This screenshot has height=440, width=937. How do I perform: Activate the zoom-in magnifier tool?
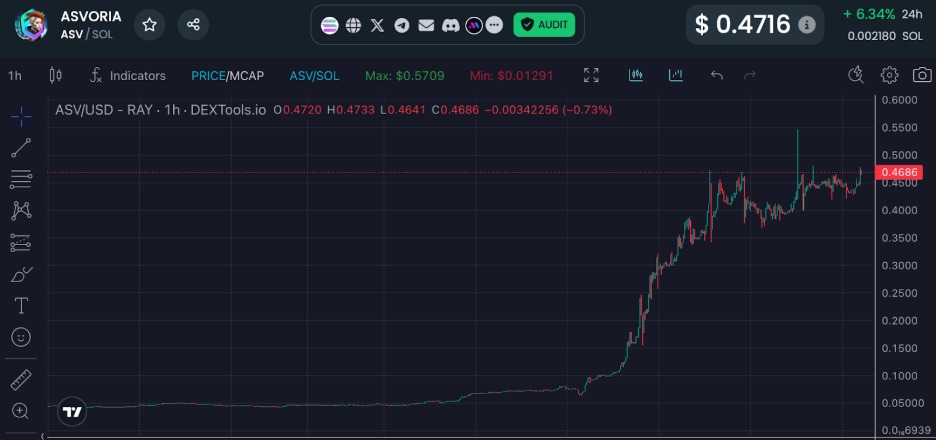pyautogui.click(x=21, y=411)
